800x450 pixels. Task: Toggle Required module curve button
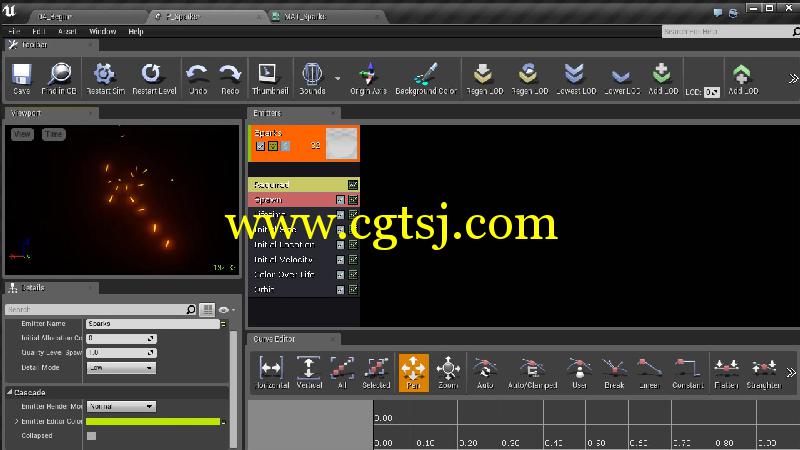pos(353,185)
